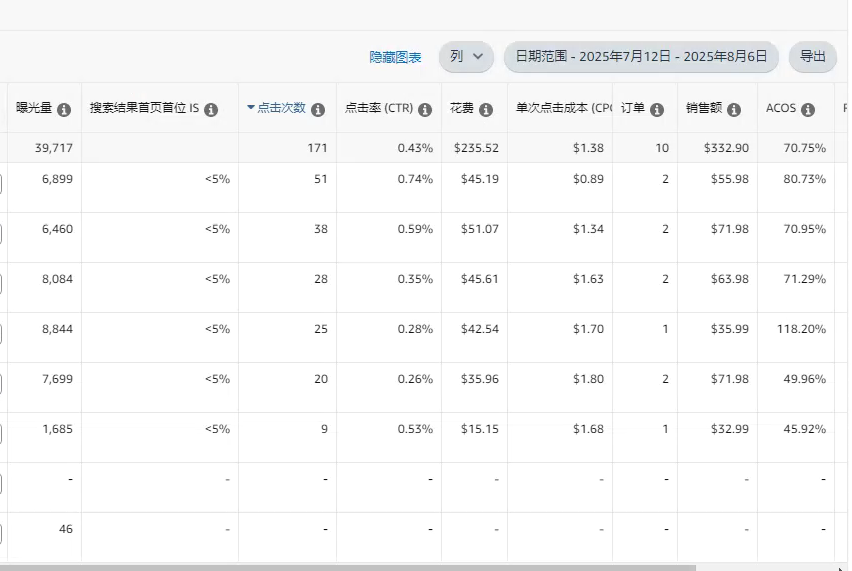Click info icon next to 订单 header
Viewport: 852px width, 571px height.
coord(657,110)
